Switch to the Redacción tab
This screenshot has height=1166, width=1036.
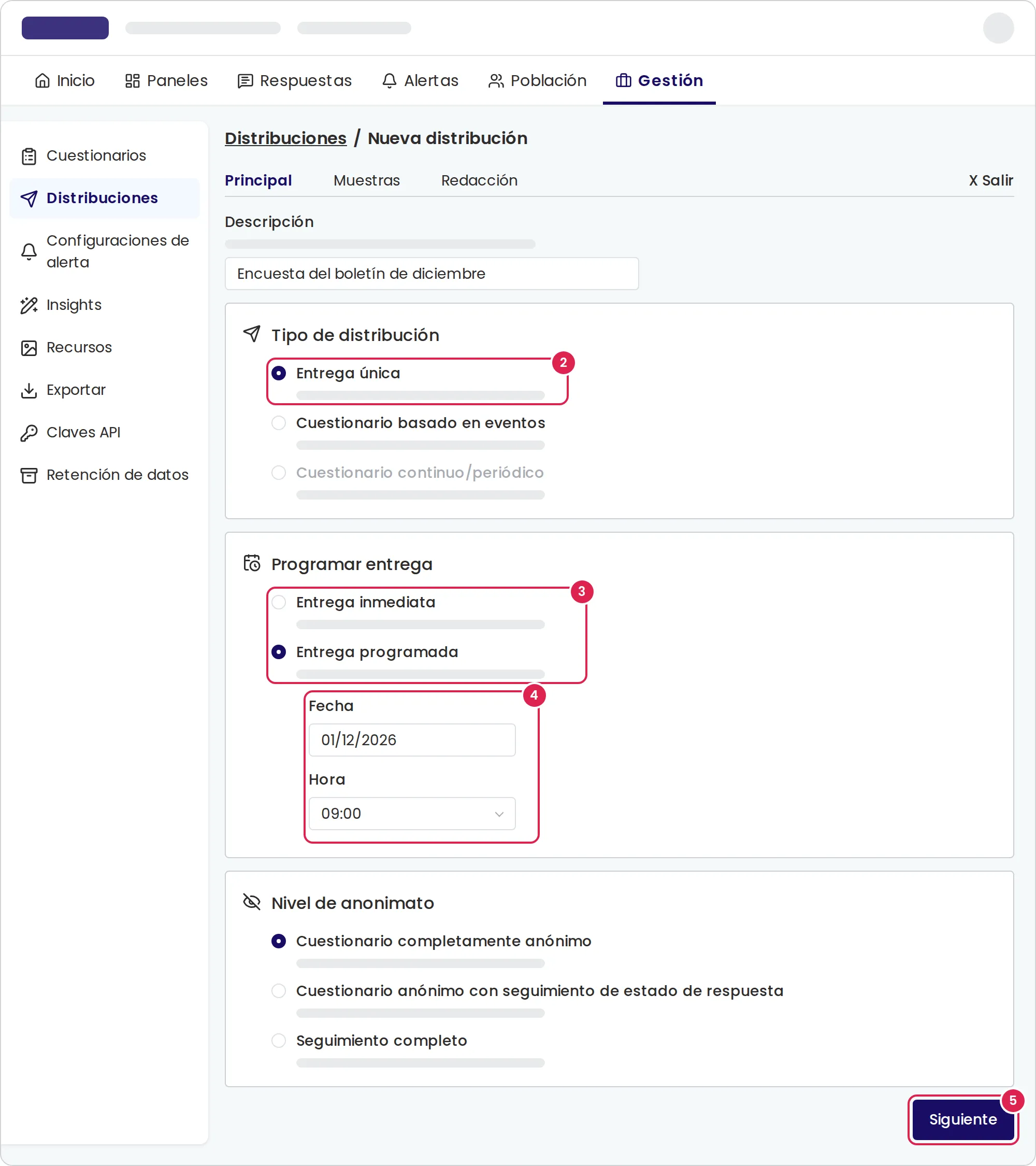click(480, 180)
